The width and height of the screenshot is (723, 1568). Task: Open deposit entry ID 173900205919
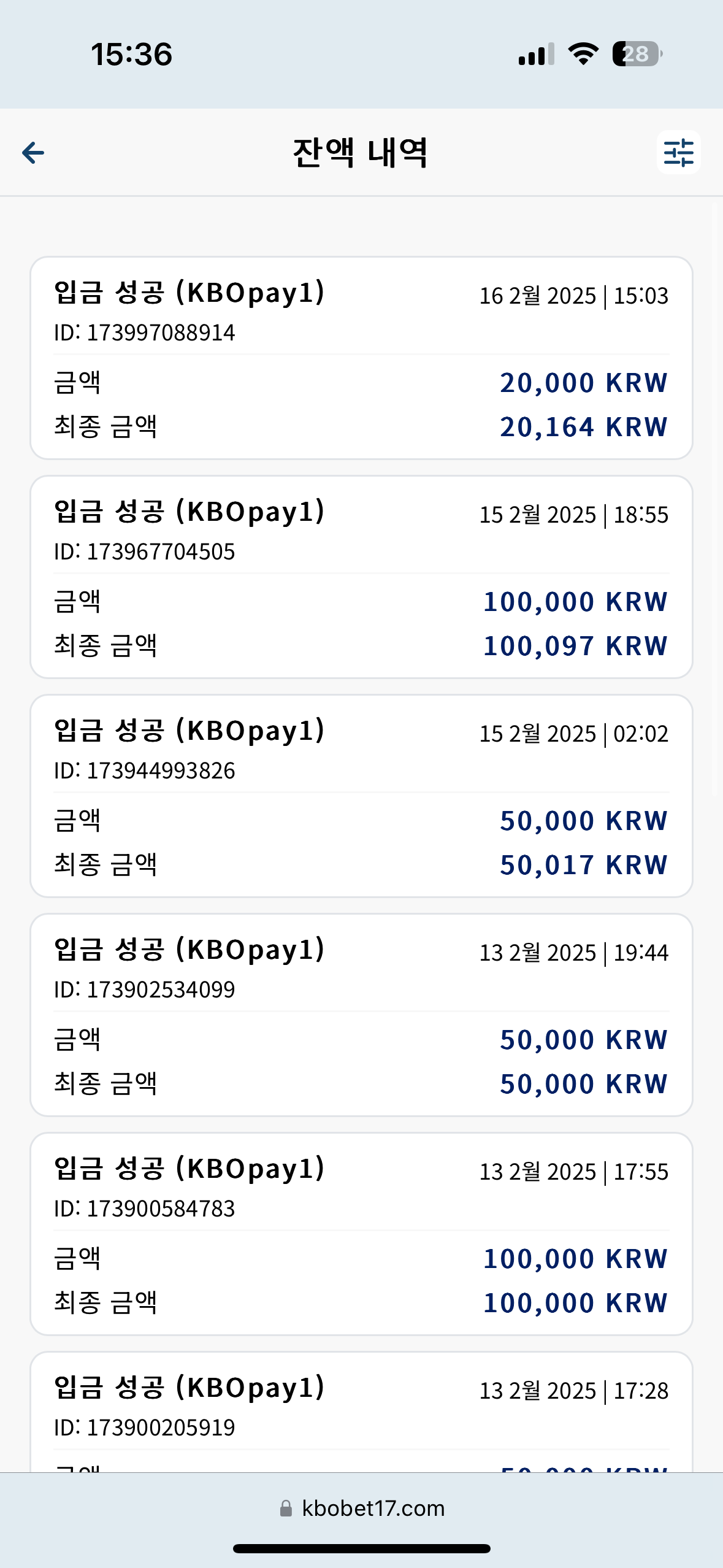pos(361,1412)
